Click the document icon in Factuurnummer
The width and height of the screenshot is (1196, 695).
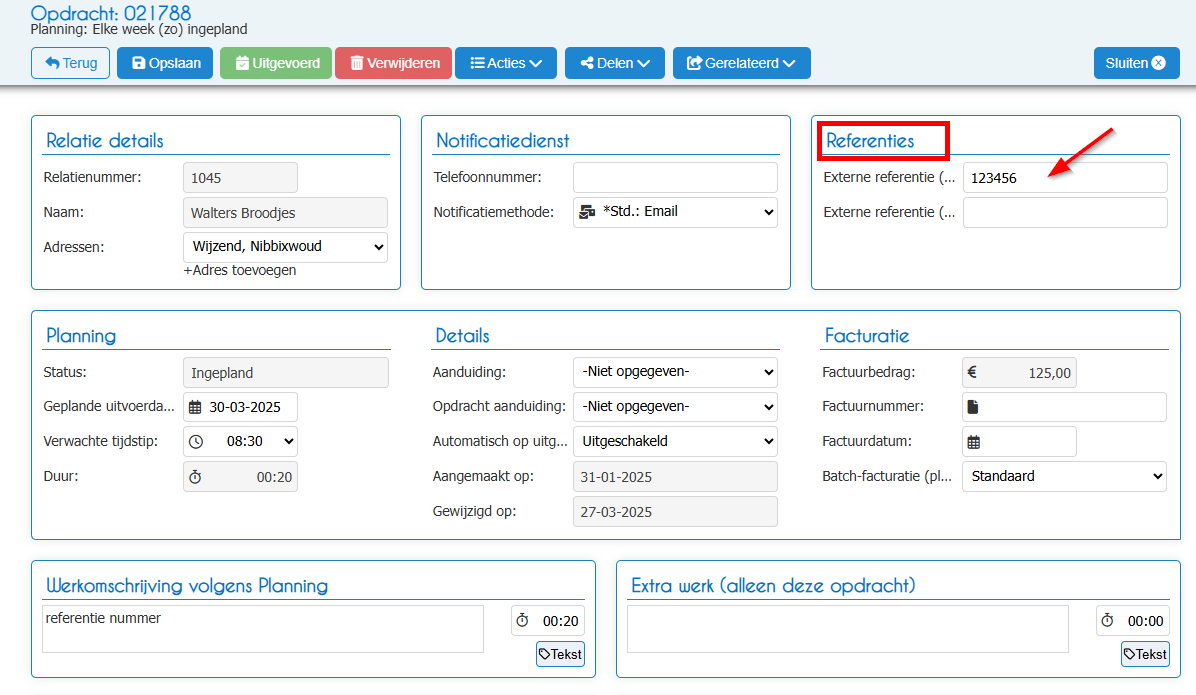pyautogui.click(x=973, y=407)
